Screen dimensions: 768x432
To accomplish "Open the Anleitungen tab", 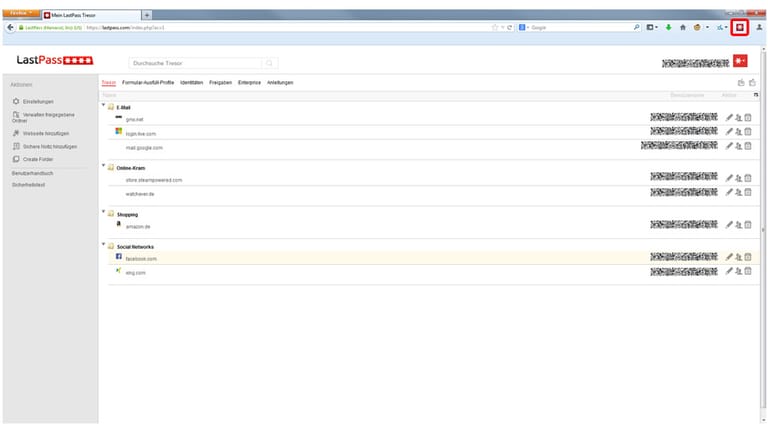I will coord(280,83).
